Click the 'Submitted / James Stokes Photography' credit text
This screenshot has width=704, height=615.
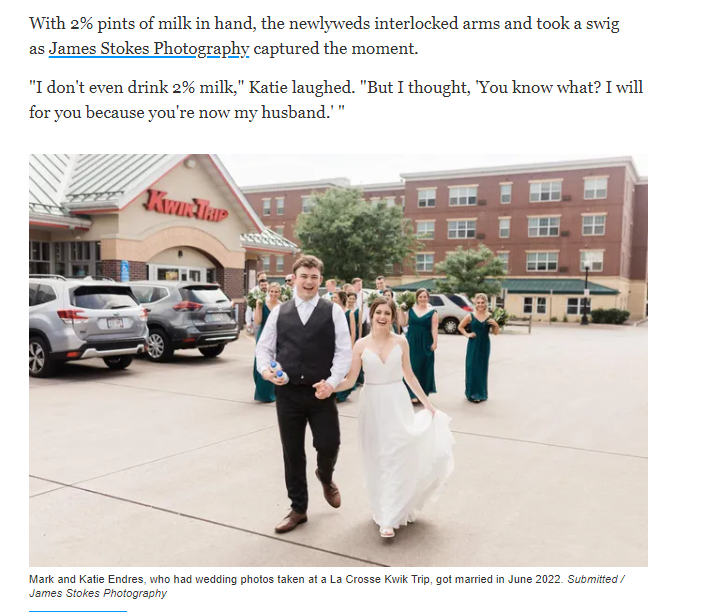click(x=596, y=579)
